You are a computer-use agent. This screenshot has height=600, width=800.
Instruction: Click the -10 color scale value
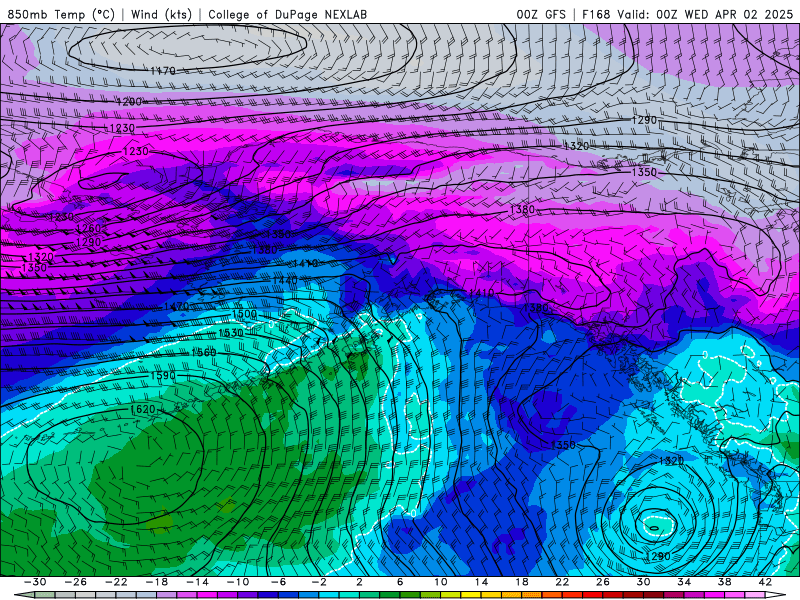(238, 582)
